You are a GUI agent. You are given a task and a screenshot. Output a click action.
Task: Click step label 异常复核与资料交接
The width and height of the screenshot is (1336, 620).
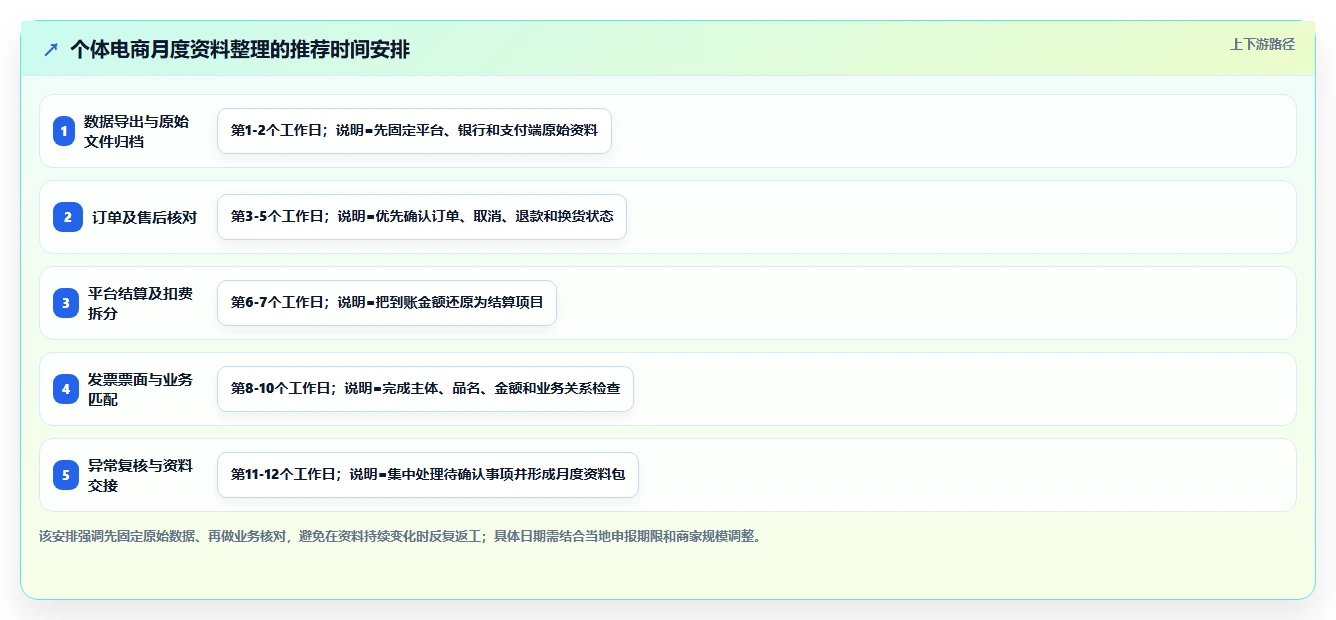(x=141, y=475)
